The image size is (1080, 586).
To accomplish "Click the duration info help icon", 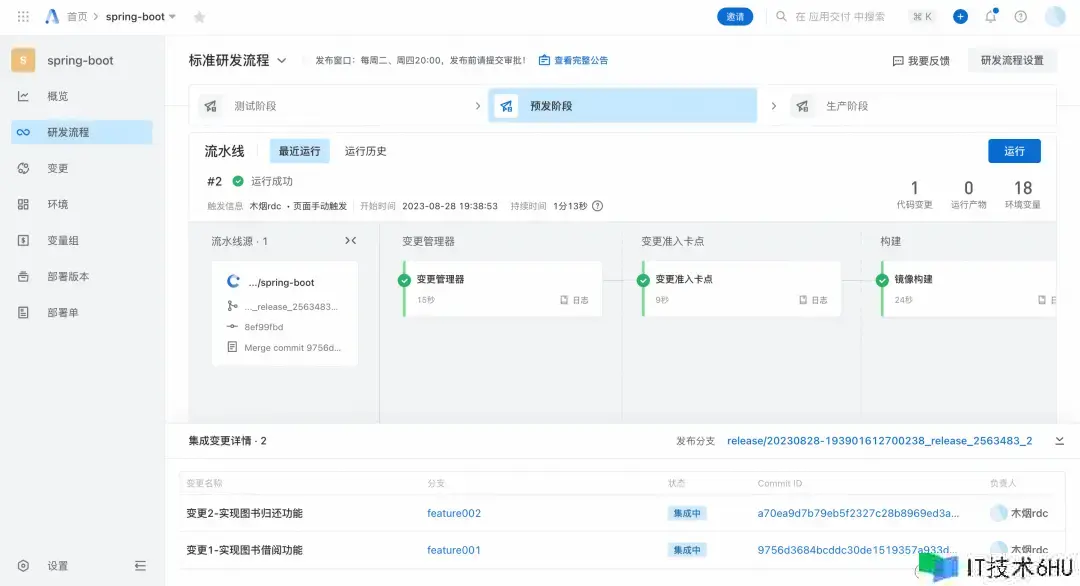I will click(x=598, y=206).
